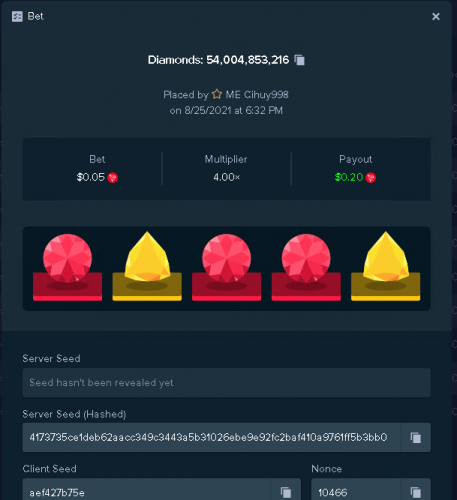Screen dimensions: 457x500
Task: Click the unrevealed Server Seed field
Action: click(x=226, y=382)
